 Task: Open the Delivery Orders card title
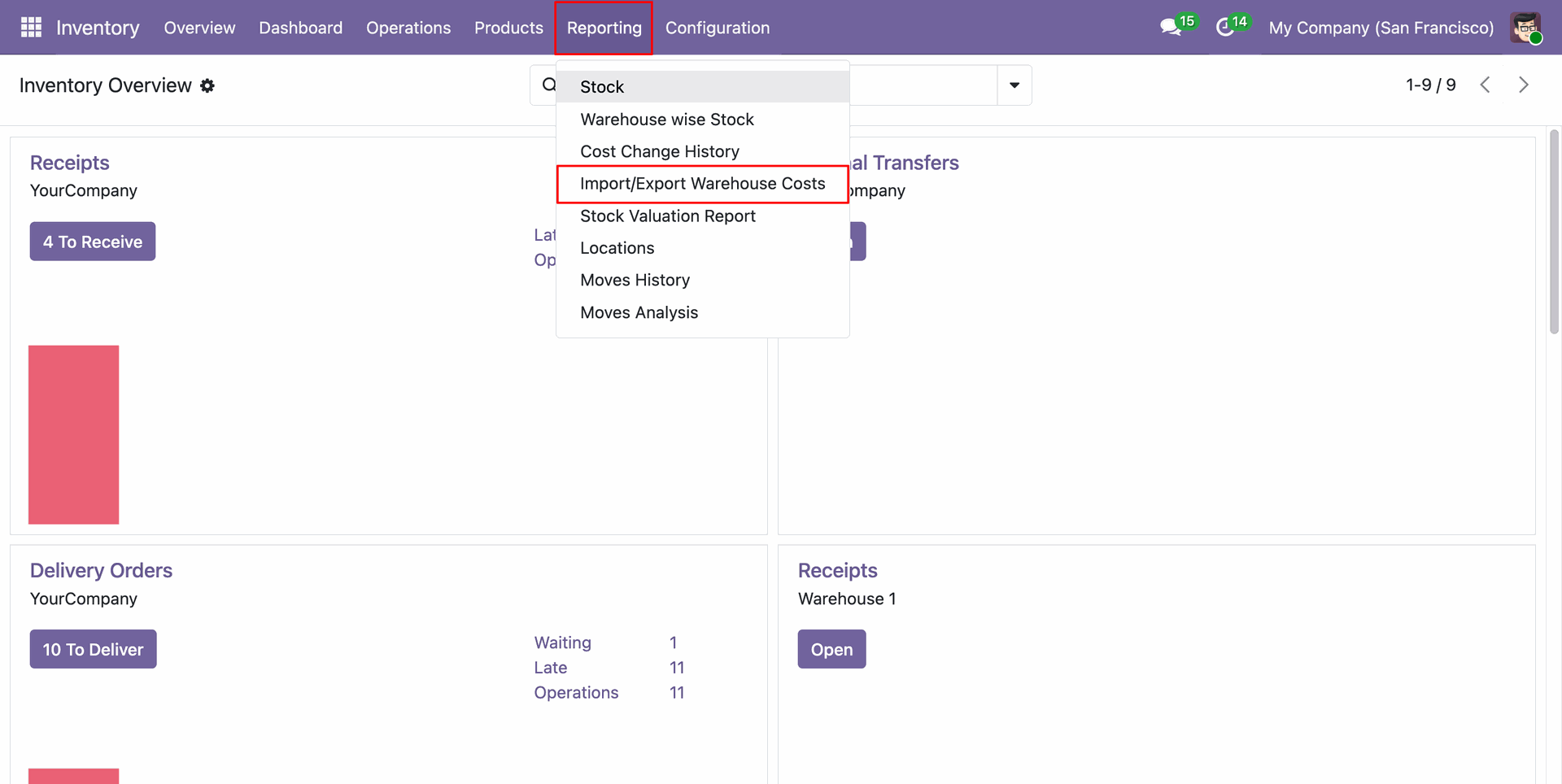coord(101,570)
